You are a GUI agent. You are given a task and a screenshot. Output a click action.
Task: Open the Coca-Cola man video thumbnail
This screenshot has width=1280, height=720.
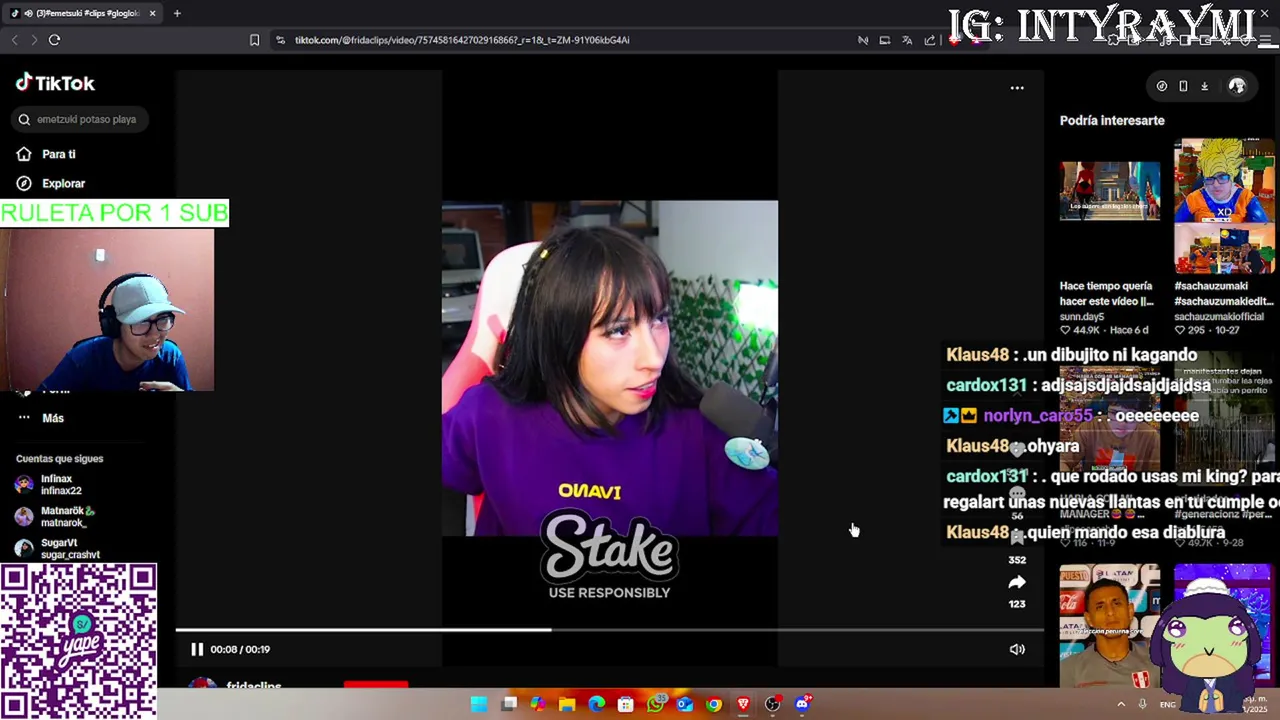(1110, 626)
